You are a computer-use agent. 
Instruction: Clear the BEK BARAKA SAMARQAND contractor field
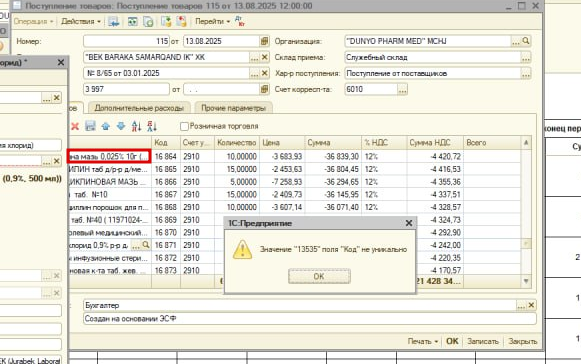pyautogui.click(x=265, y=57)
